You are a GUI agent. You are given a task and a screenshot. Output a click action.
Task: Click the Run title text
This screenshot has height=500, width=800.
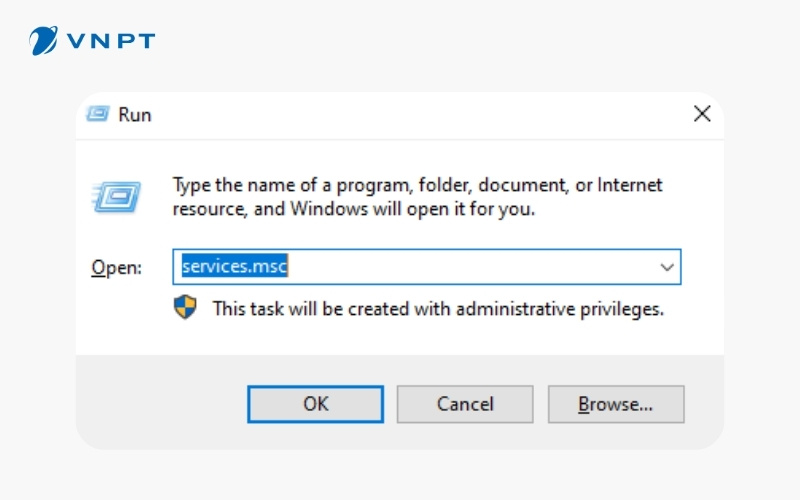pyautogui.click(x=135, y=114)
